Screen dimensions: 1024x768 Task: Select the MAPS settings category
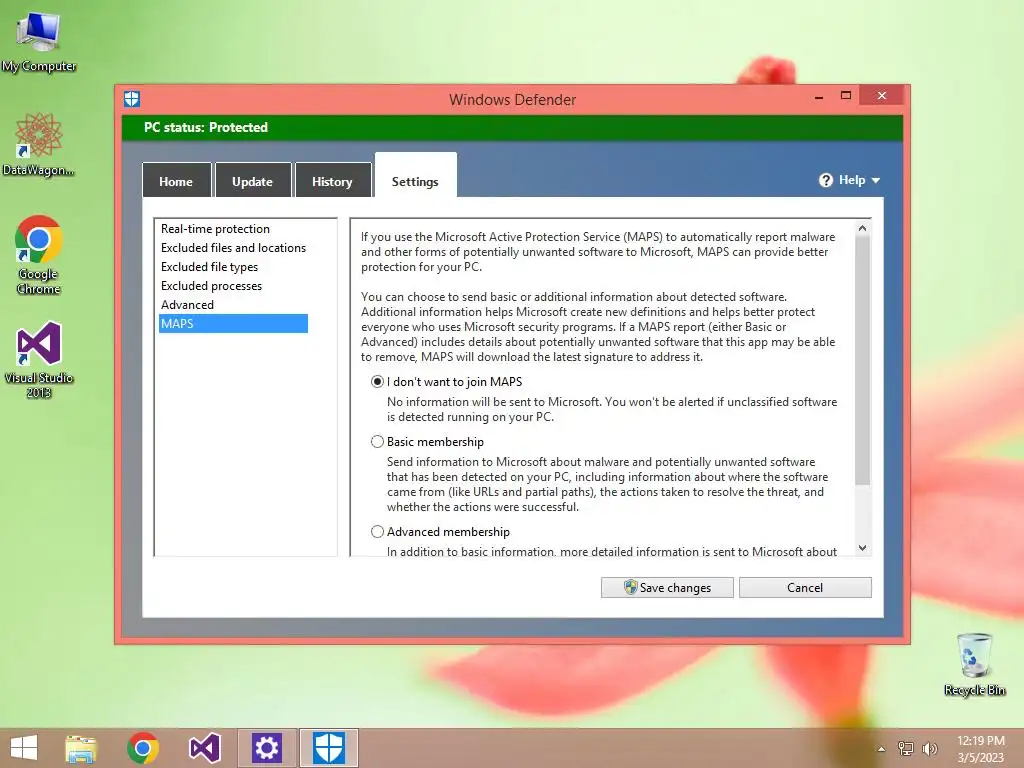[233, 323]
